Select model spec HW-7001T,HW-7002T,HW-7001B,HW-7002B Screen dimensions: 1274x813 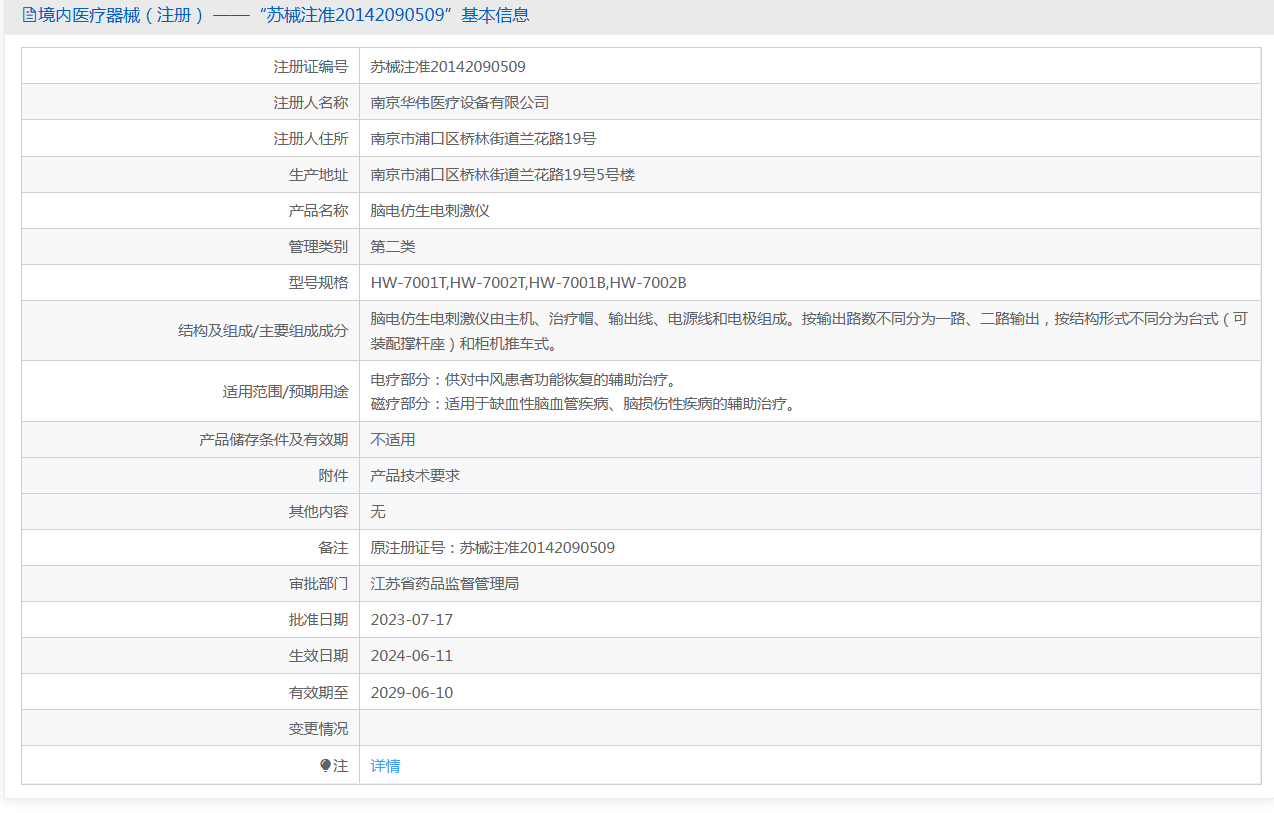tap(529, 283)
